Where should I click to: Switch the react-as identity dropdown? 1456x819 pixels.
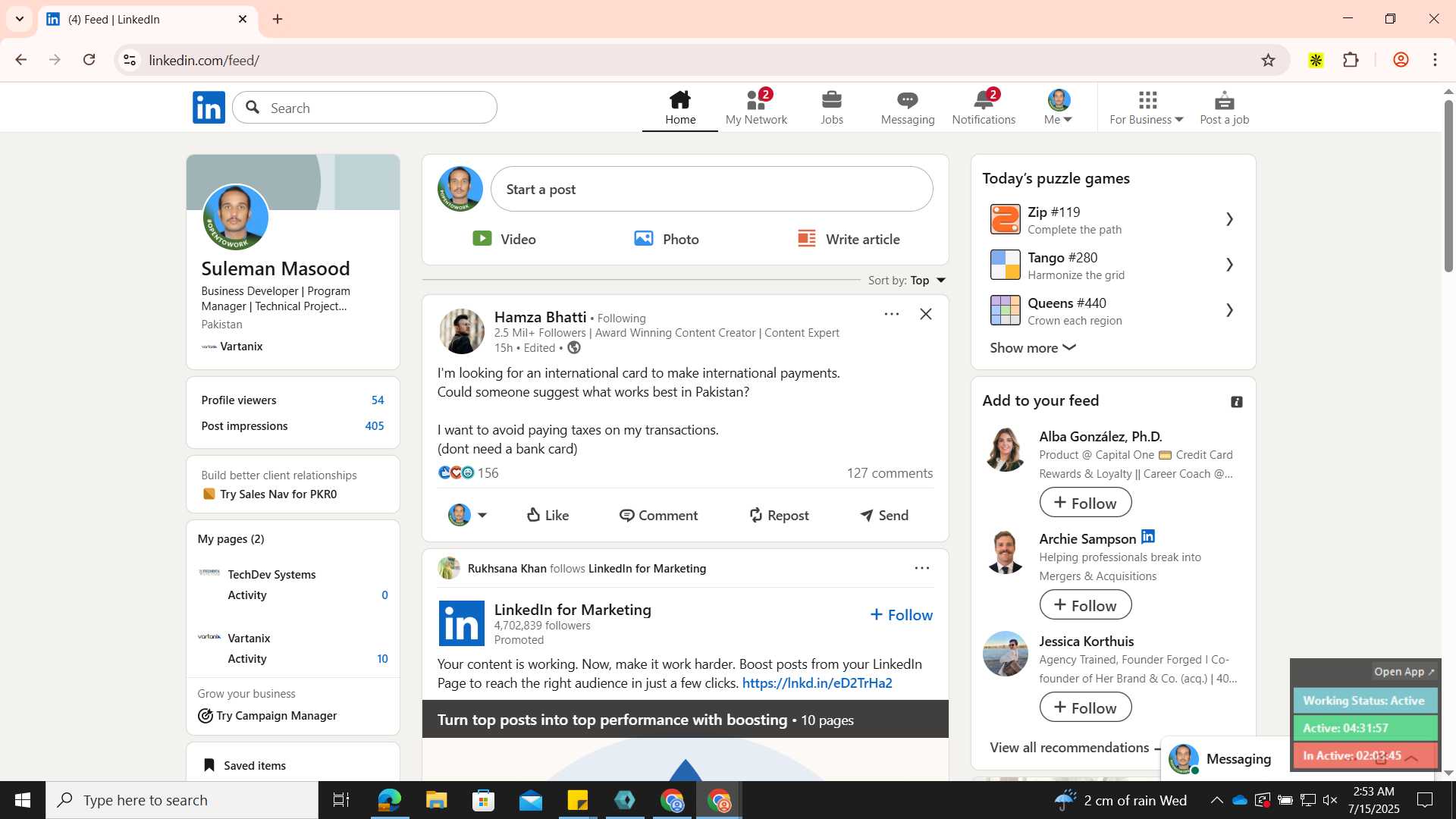[x=467, y=515]
